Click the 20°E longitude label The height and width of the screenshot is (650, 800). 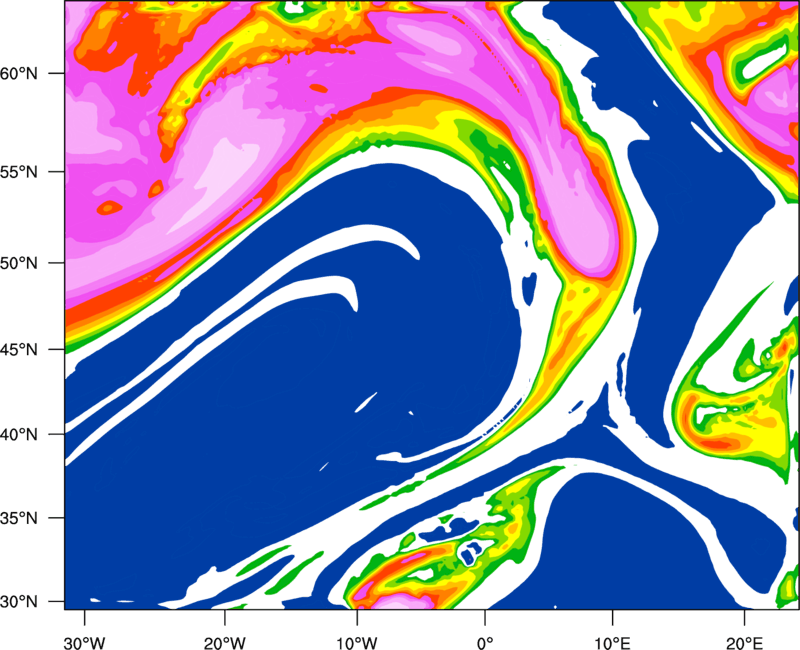744,643
